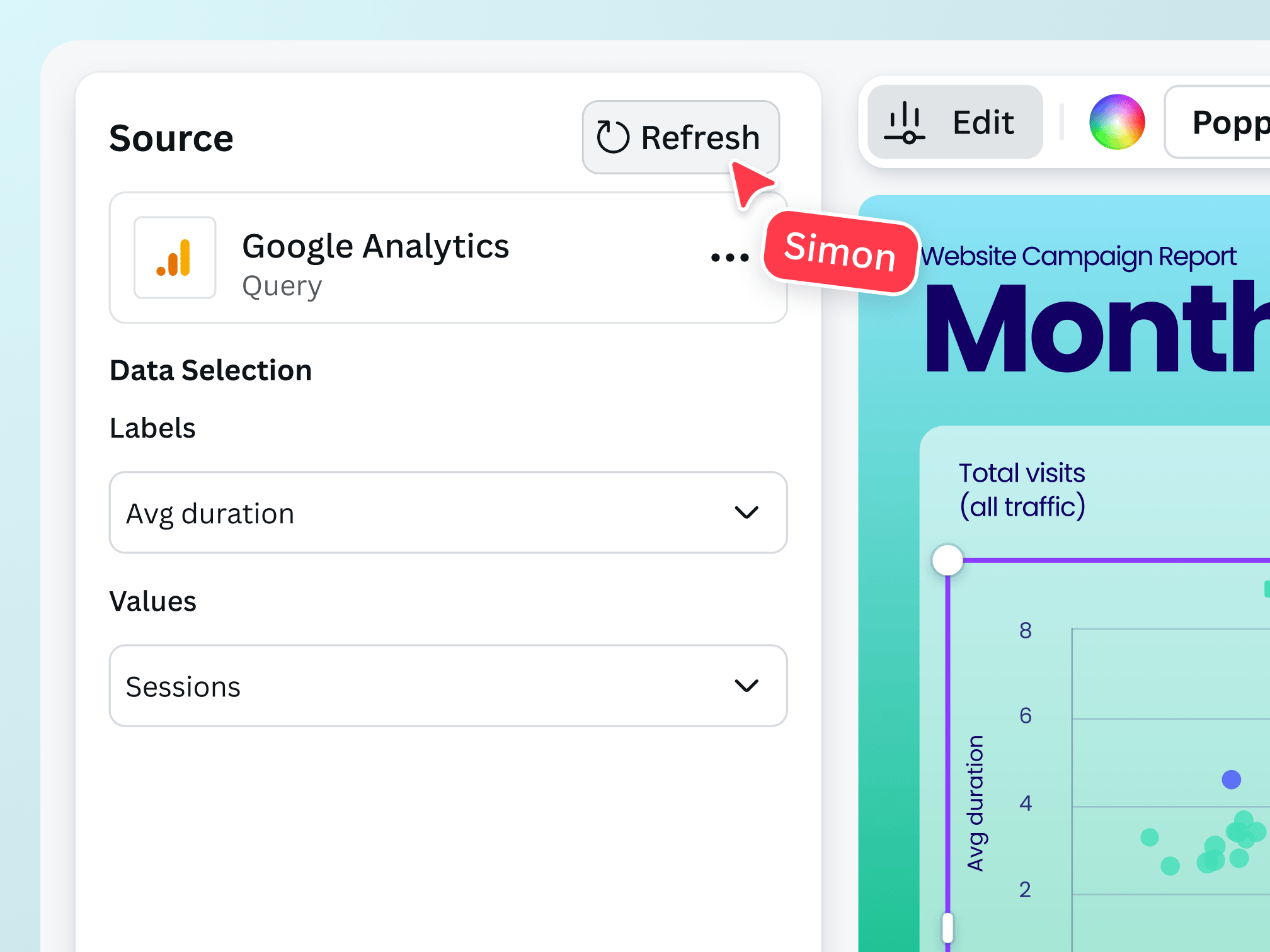1270x952 pixels.
Task: Select the Data Selection section header
Action: coord(210,370)
